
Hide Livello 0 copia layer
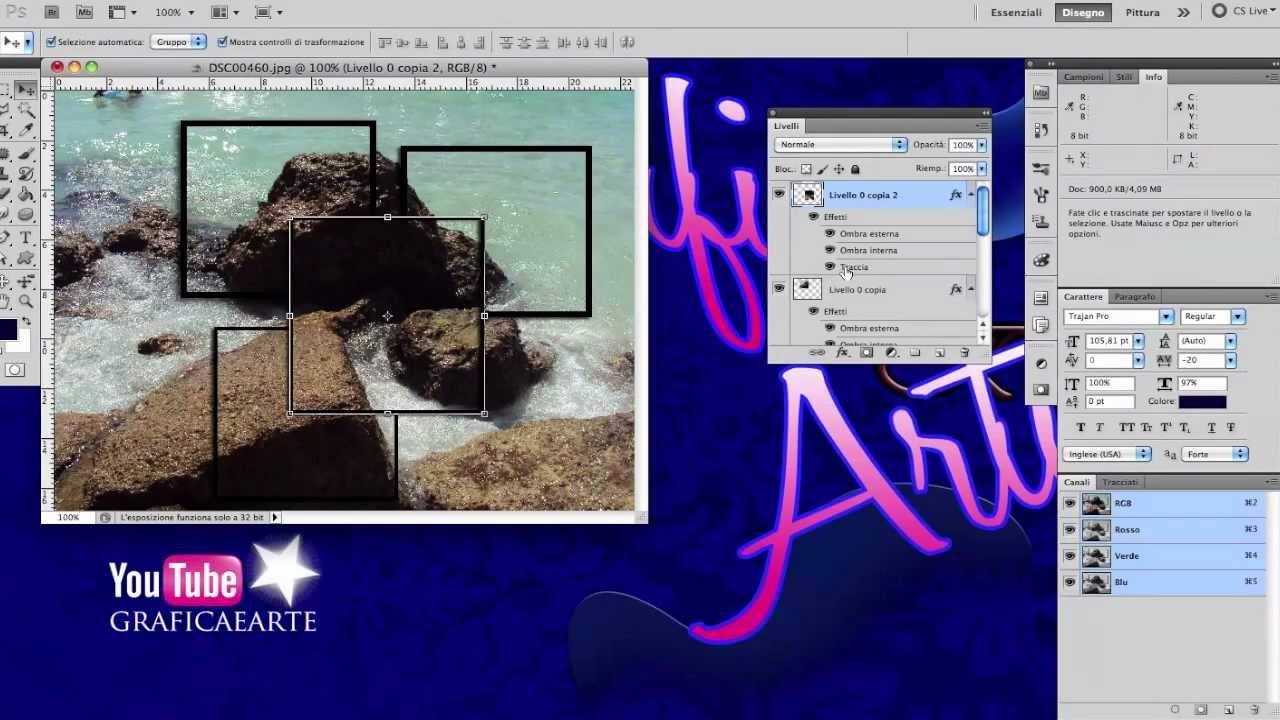tap(779, 289)
